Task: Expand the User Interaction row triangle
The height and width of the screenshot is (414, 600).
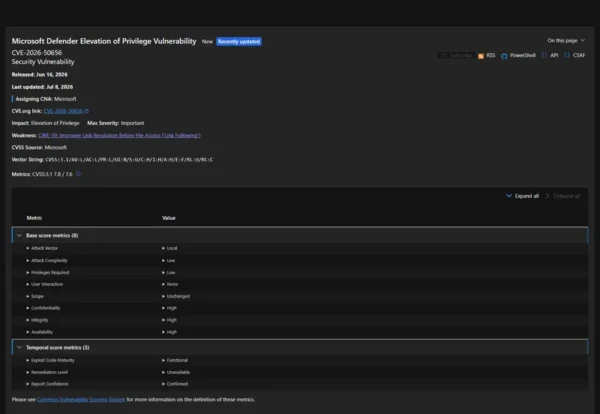Action: pyautogui.click(x=28, y=284)
